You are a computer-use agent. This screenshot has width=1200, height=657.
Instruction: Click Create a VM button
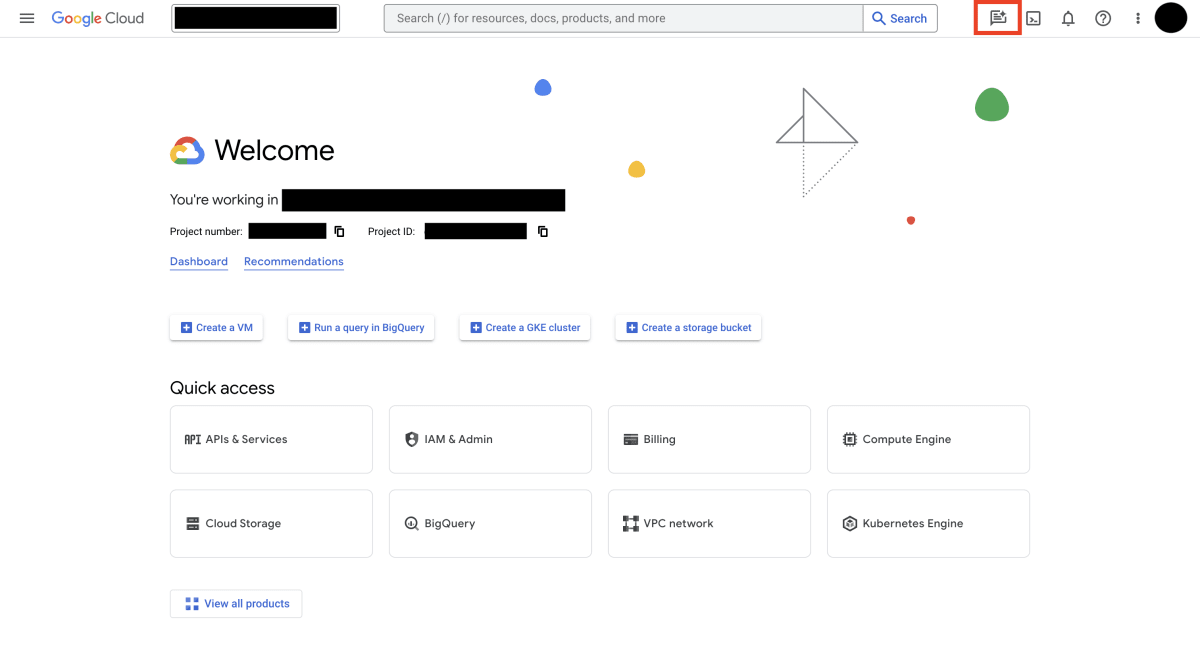click(216, 327)
